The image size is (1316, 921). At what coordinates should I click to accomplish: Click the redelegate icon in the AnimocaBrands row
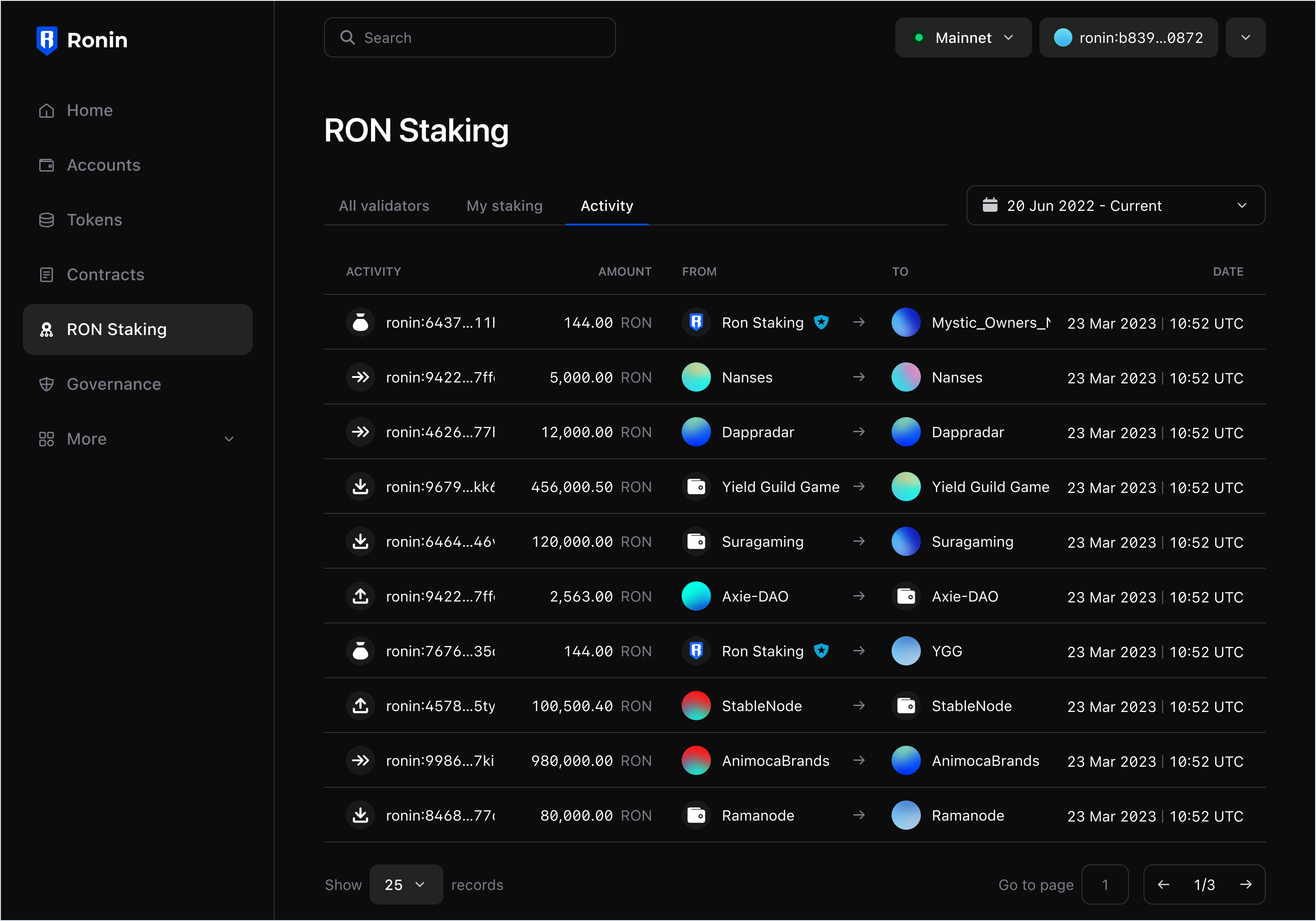click(360, 760)
